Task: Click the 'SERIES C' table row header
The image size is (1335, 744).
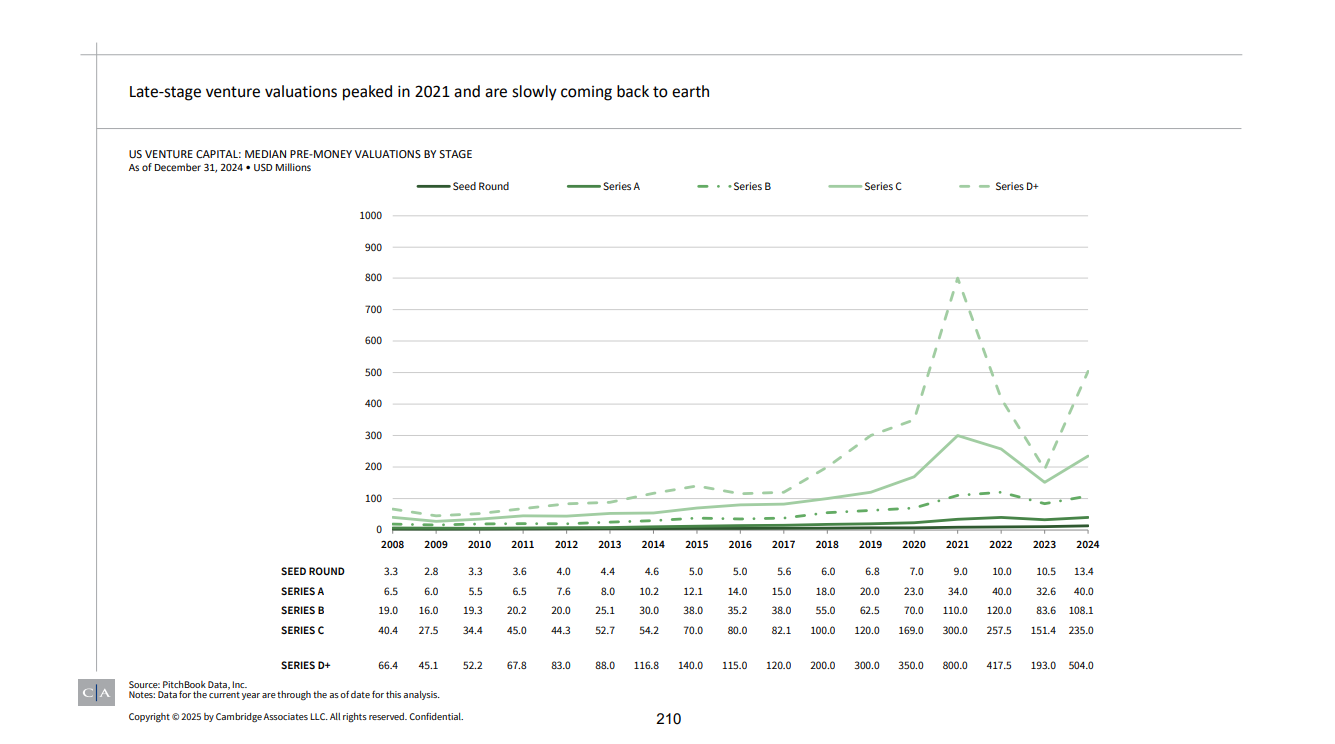Action: click(x=303, y=630)
